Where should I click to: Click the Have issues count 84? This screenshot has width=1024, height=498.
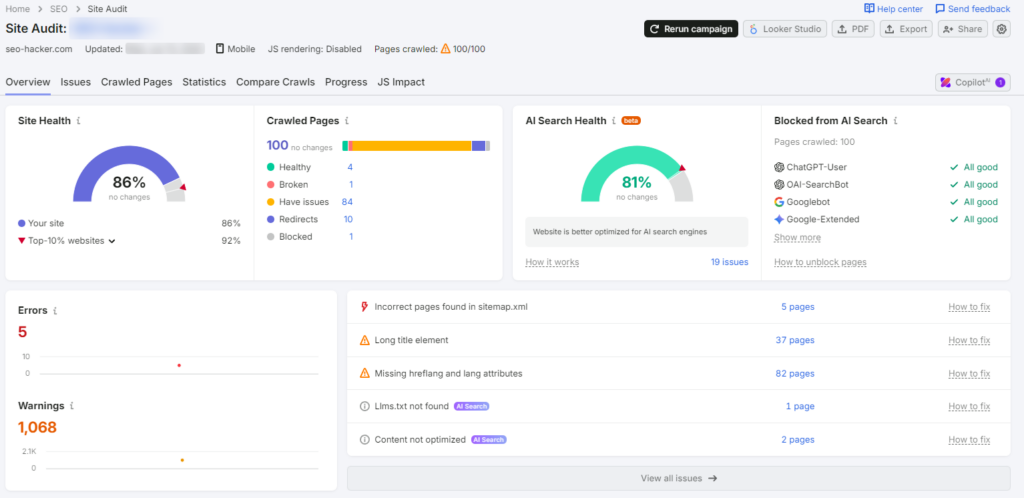[347, 202]
